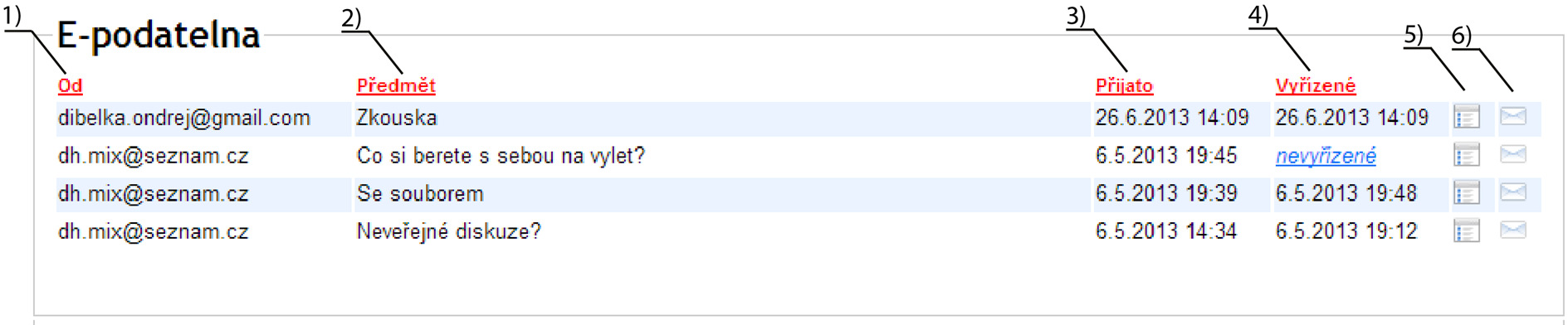Viewport: 1568px width, 325px height.
Task: Open detail icon for 'Co si berete' message
Action: coord(1467,155)
